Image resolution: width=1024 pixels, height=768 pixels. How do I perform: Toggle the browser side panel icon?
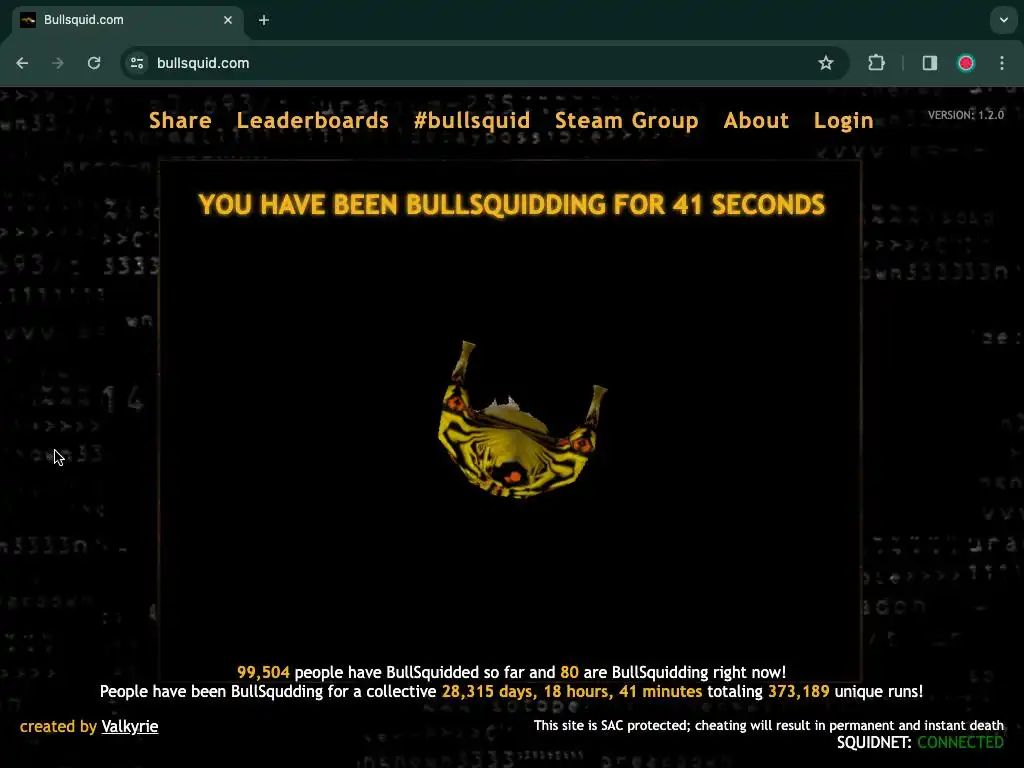(929, 63)
